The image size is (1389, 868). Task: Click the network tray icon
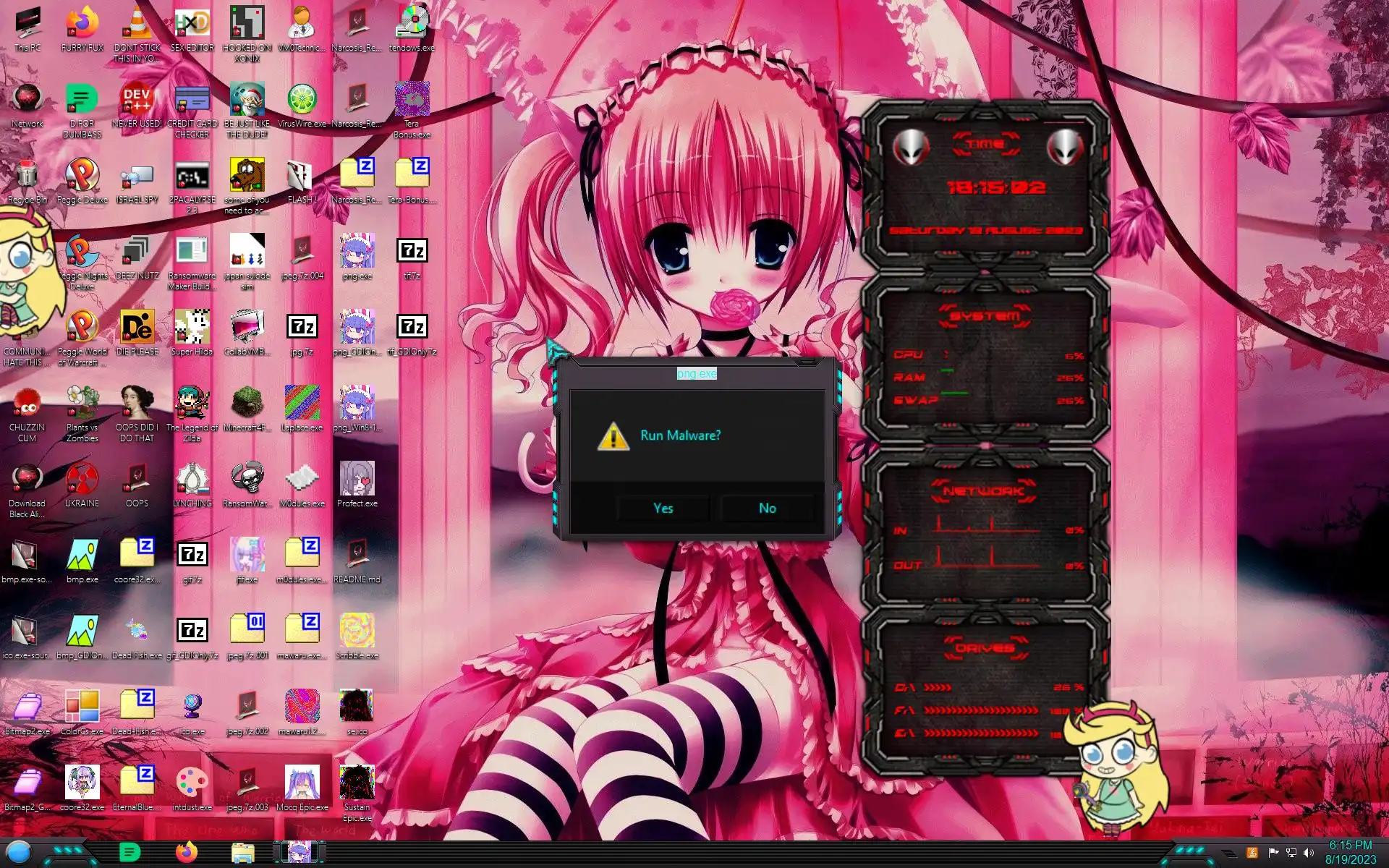tap(1291, 853)
